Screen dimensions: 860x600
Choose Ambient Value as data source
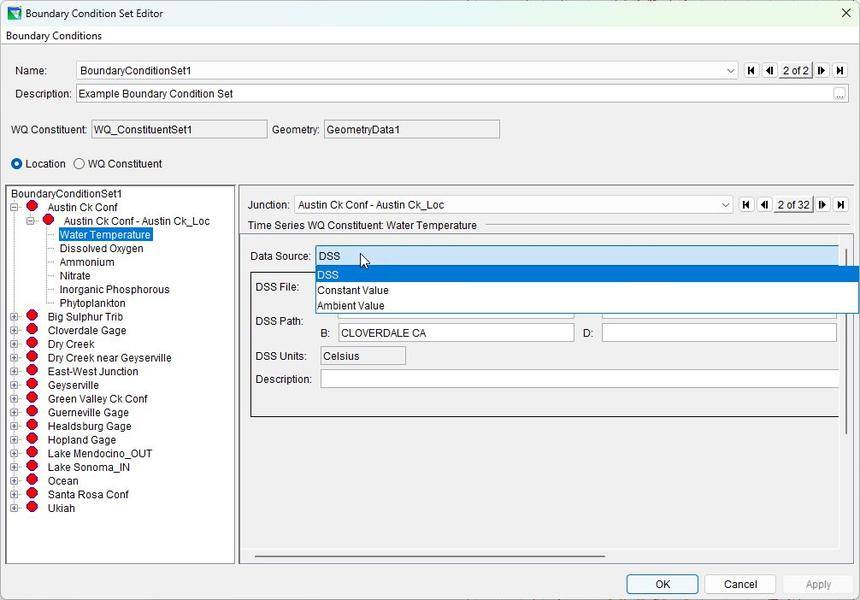[587, 305]
